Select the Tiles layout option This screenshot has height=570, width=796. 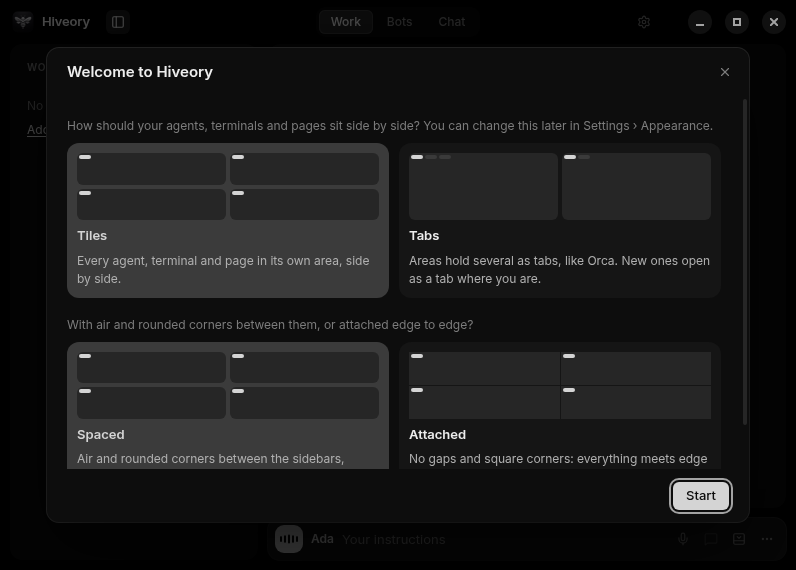[228, 220]
